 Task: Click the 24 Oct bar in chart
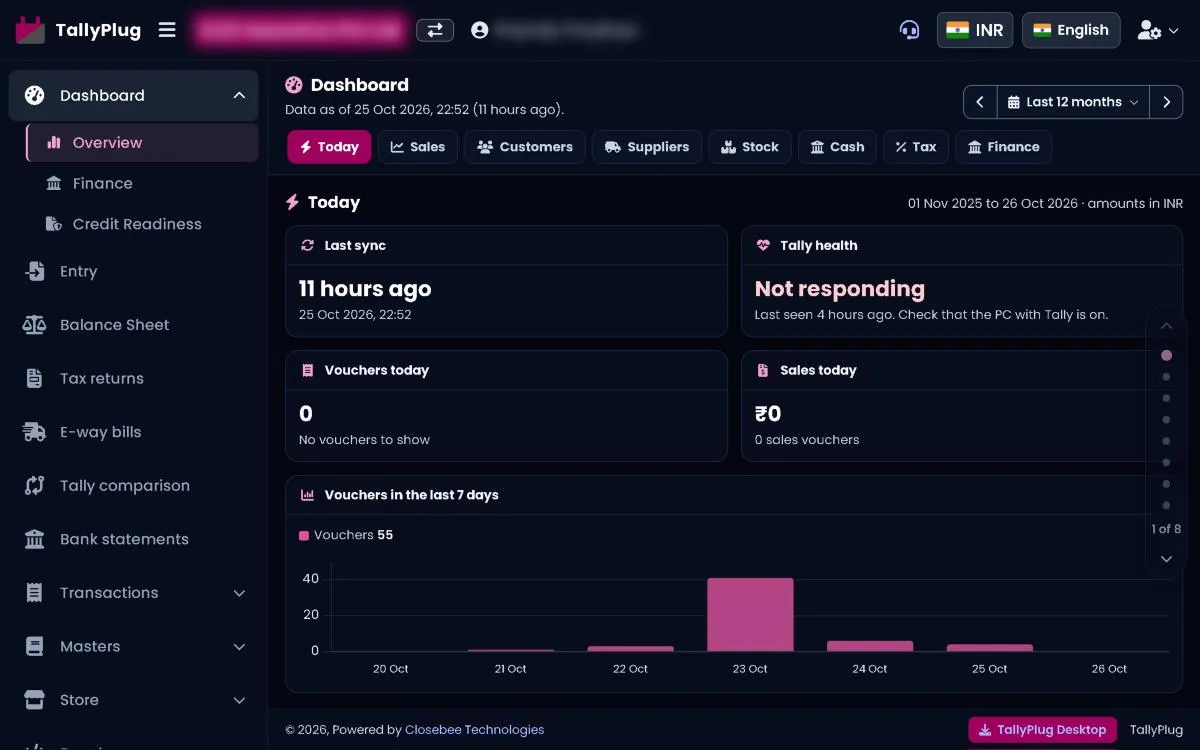[870, 646]
